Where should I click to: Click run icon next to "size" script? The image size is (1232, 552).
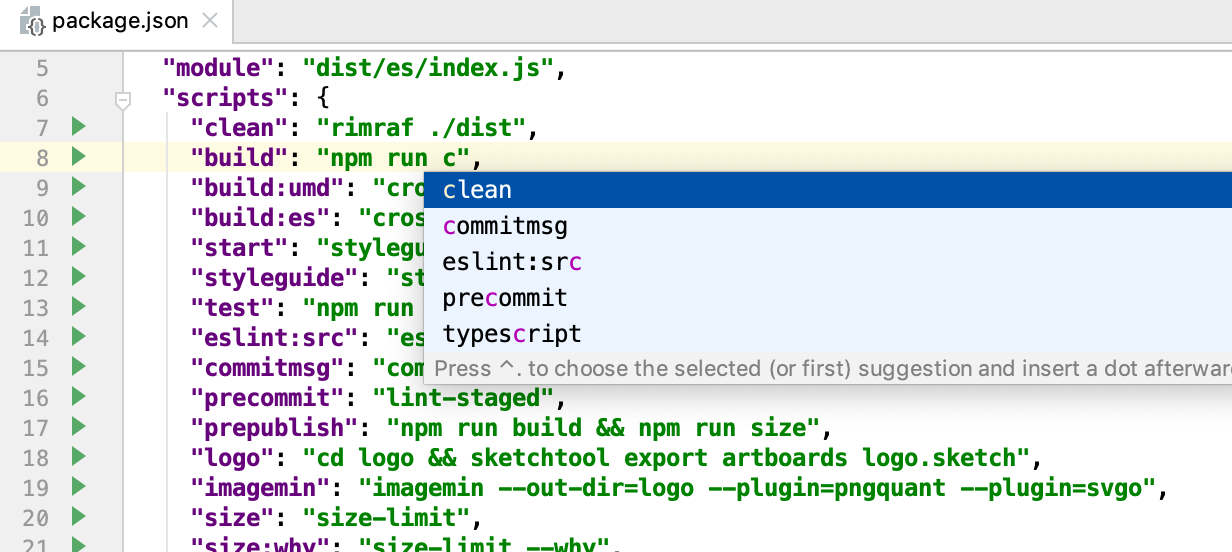point(79,517)
